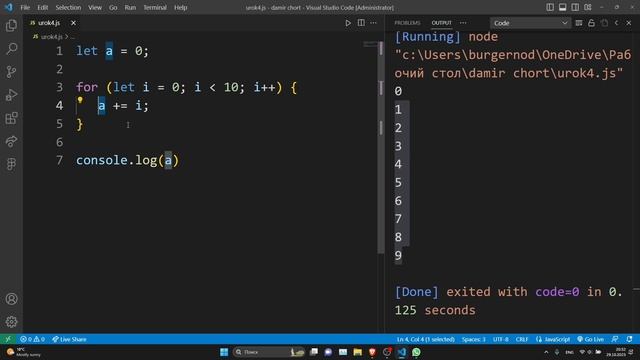
Task: Close the output panel
Action: point(629,23)
